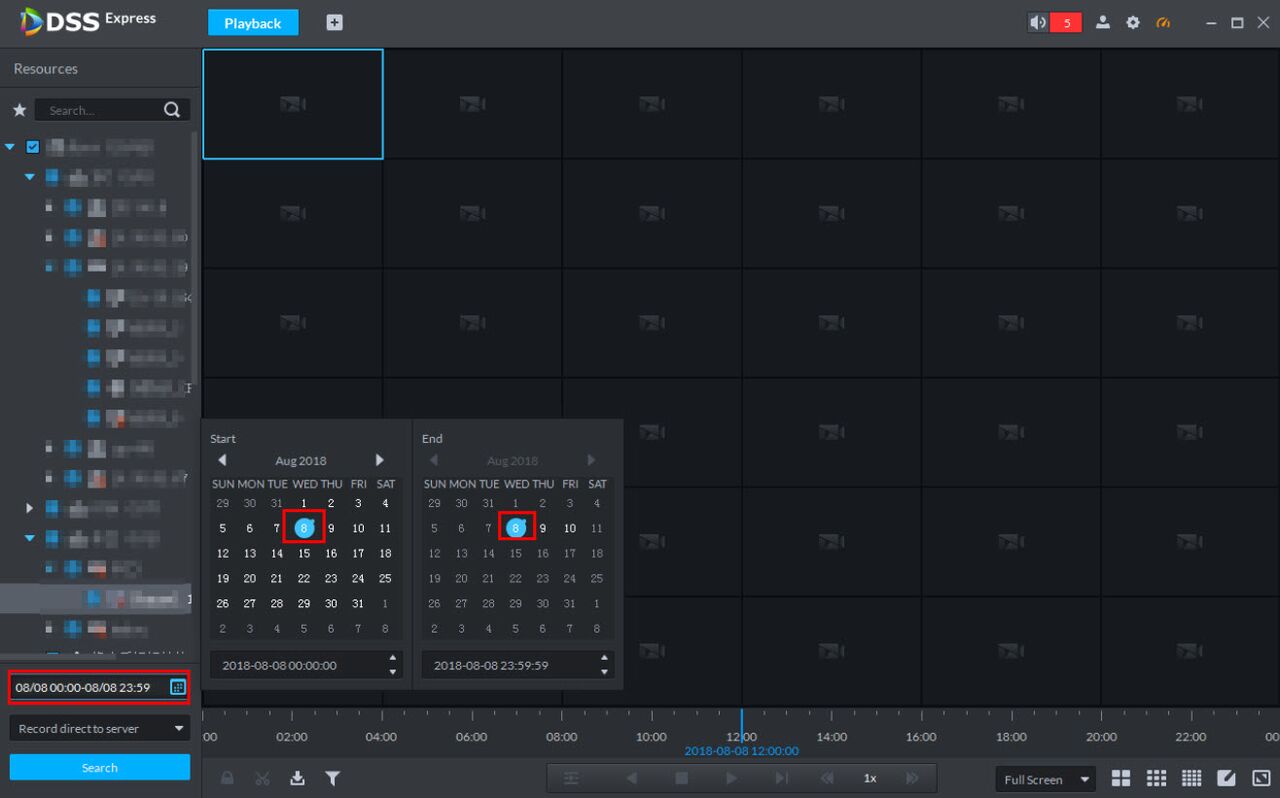Expand the Full Screen display mode dropdown
Screen dimensions: 1280x798
tap(1045, 779)
